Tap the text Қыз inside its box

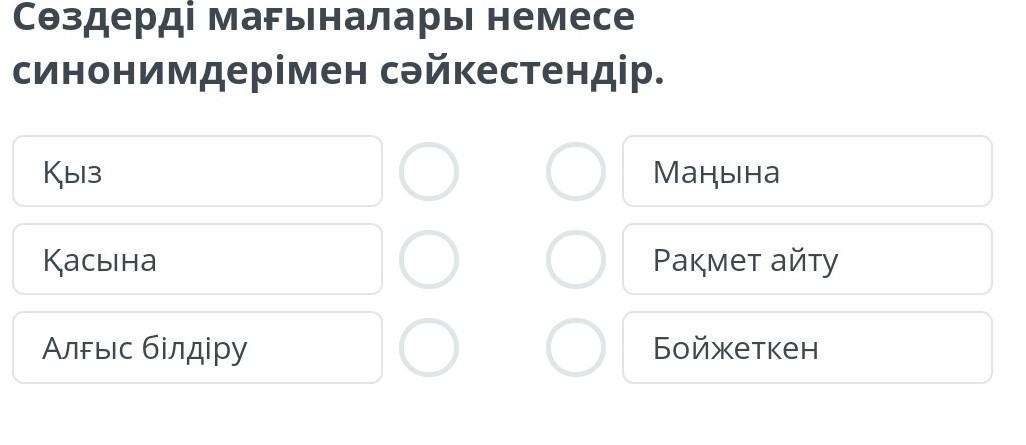click(x=72, y=173)
